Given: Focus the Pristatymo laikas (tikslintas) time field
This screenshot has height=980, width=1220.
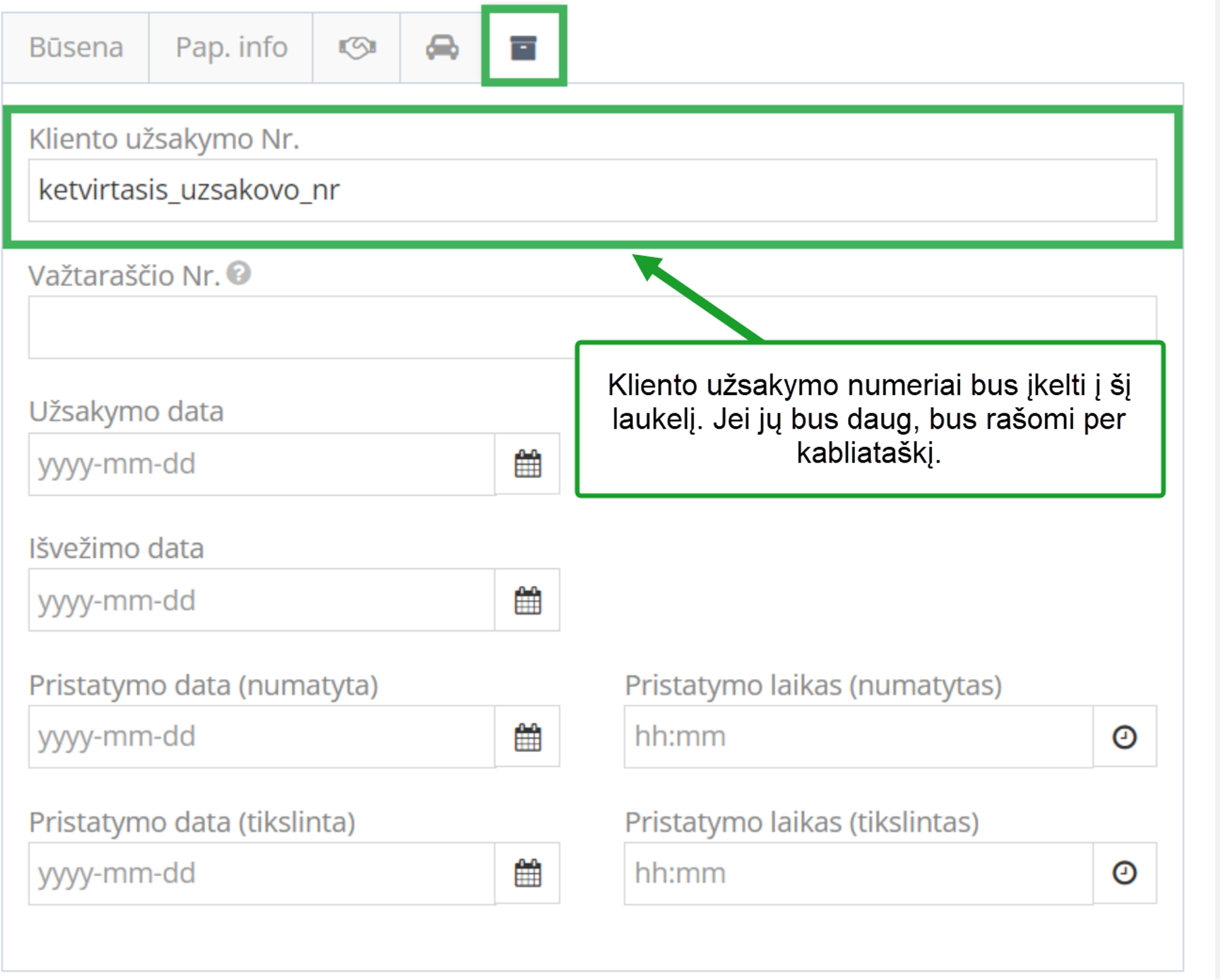Looking at the screenshot, I should [x=858, y=873].
